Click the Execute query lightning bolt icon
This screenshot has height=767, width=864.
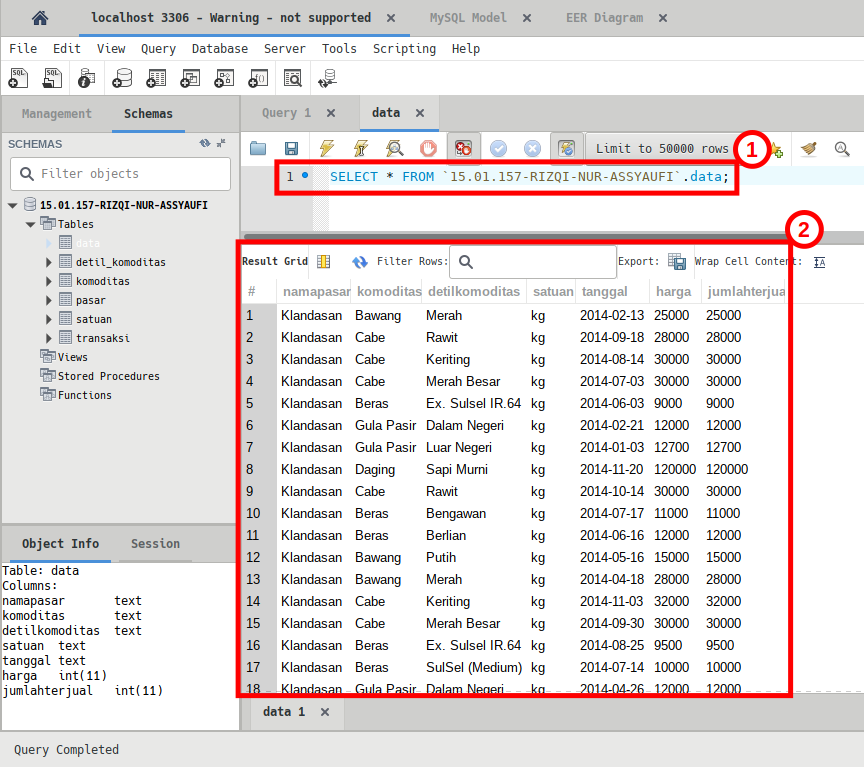tap(327, 148)
